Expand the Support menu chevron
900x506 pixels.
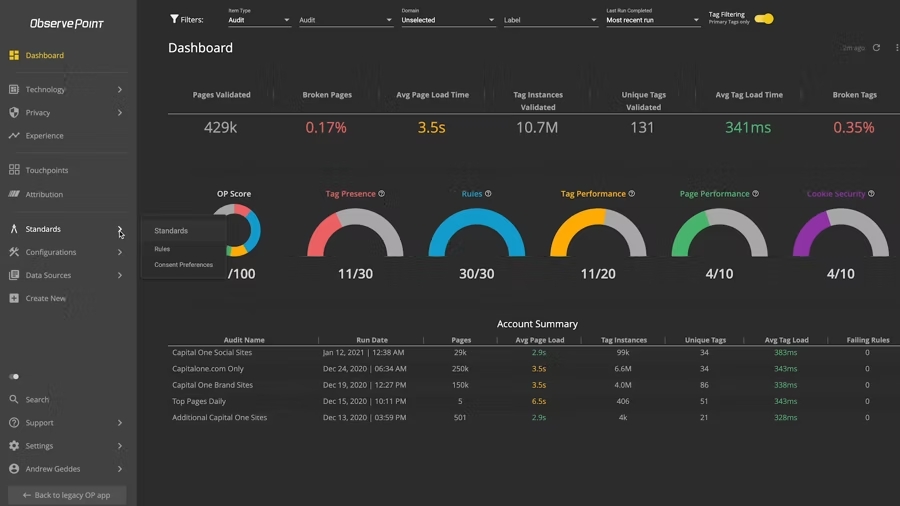pyautogui.click(x=119, y=422)
